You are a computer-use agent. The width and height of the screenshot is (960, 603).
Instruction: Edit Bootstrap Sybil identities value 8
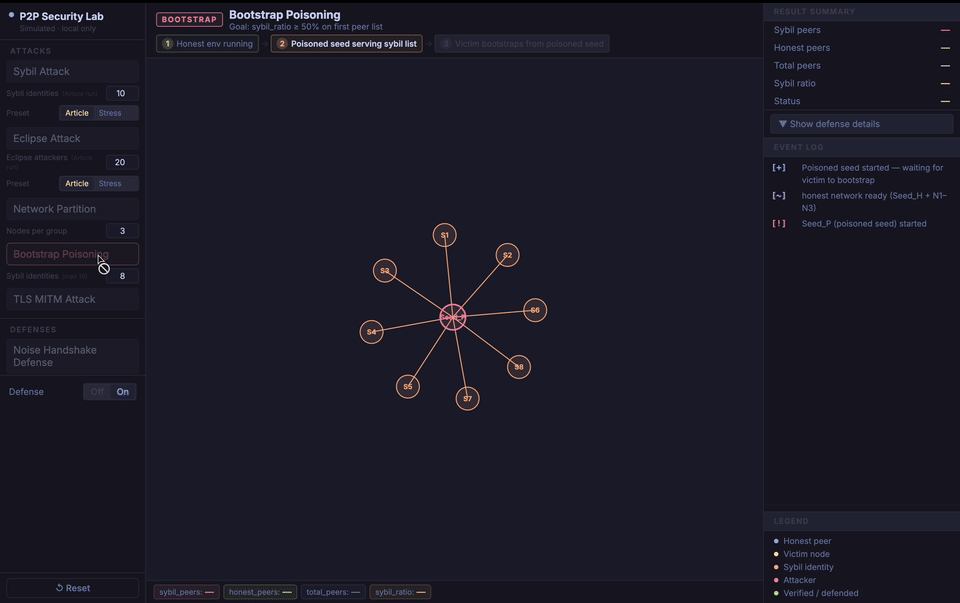click(x=122, y=276)
